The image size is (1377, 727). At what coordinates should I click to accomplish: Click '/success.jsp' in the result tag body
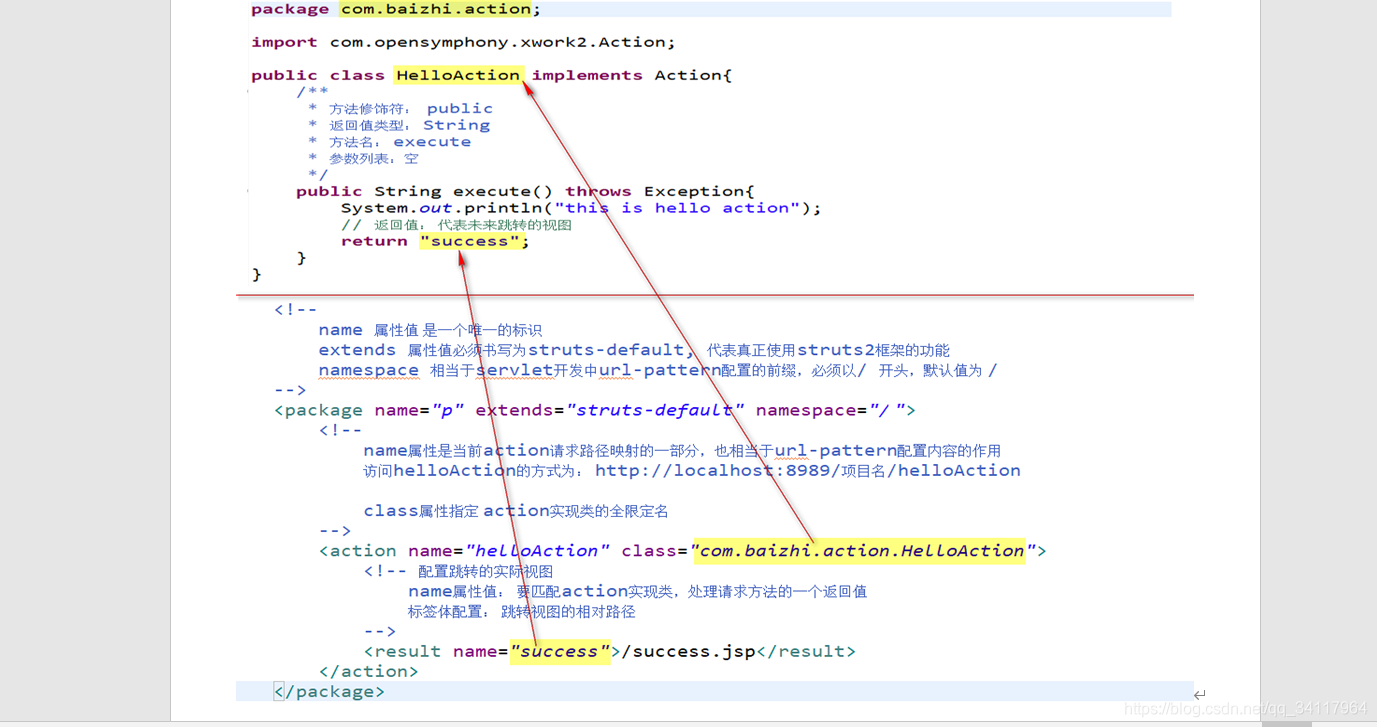689,651
